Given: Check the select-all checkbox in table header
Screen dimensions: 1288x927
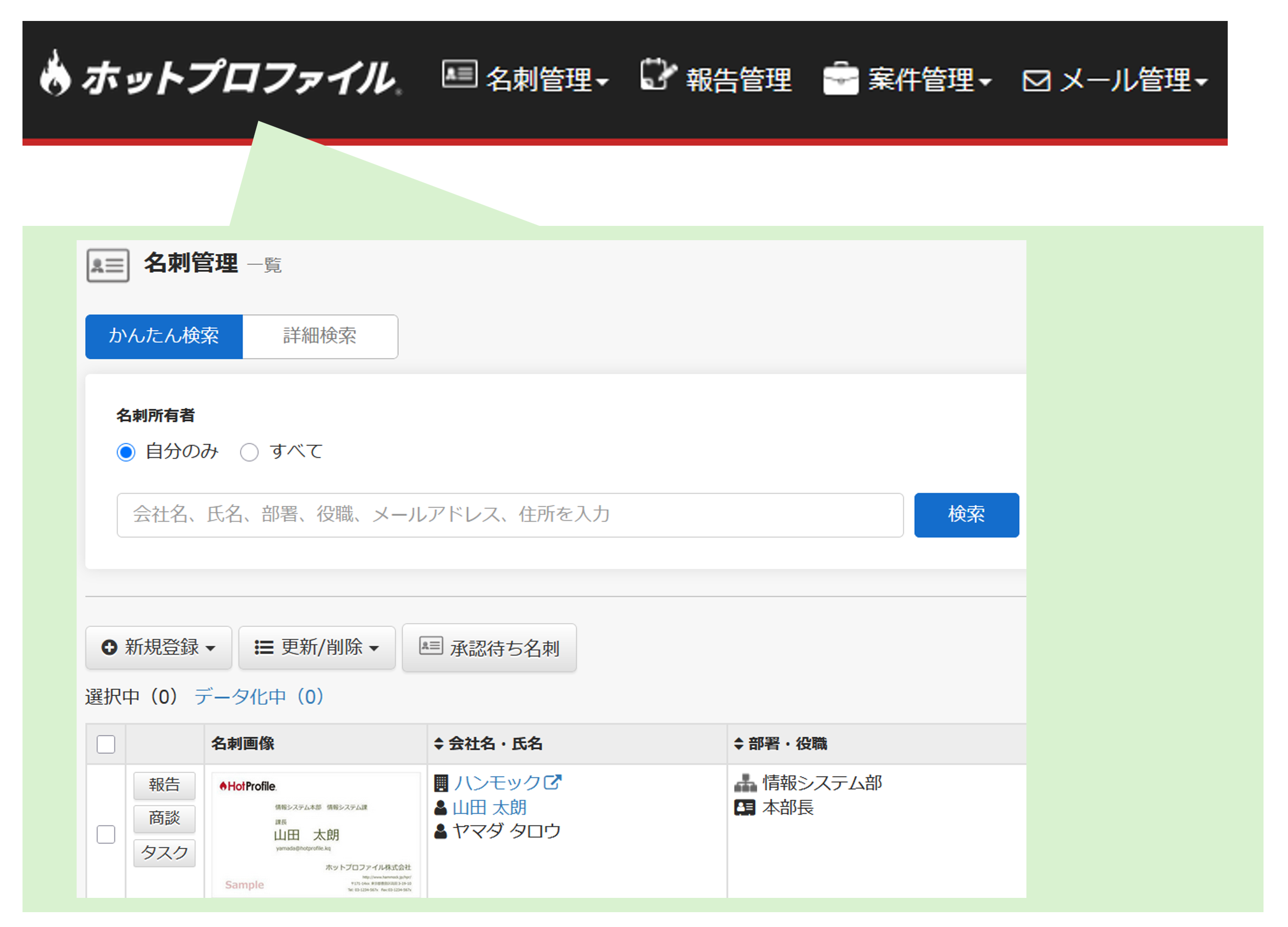Looking at the screenshot, I should coord(106,744).
